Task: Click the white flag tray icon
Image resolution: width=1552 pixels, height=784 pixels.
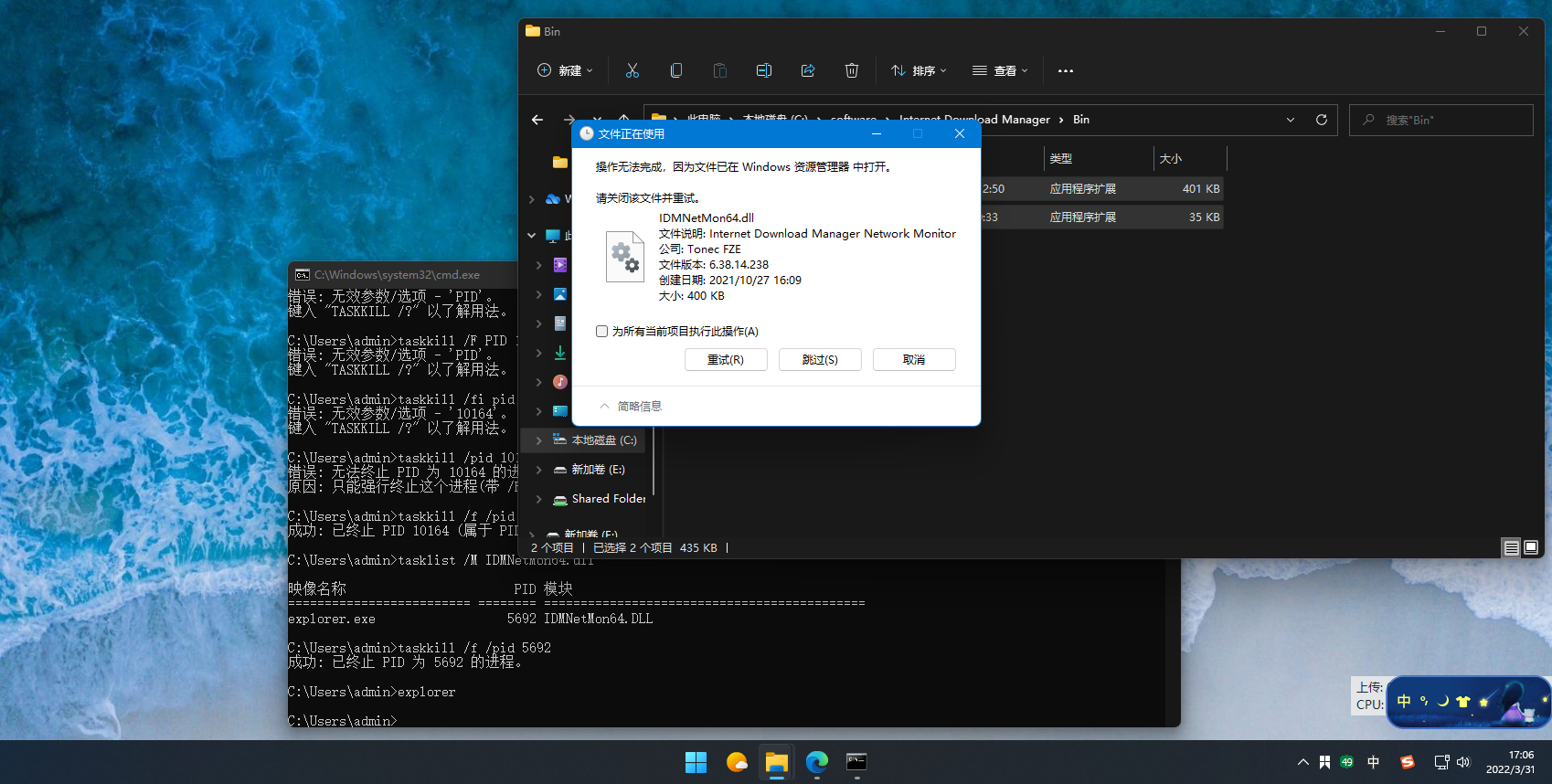Action: 1324,762
